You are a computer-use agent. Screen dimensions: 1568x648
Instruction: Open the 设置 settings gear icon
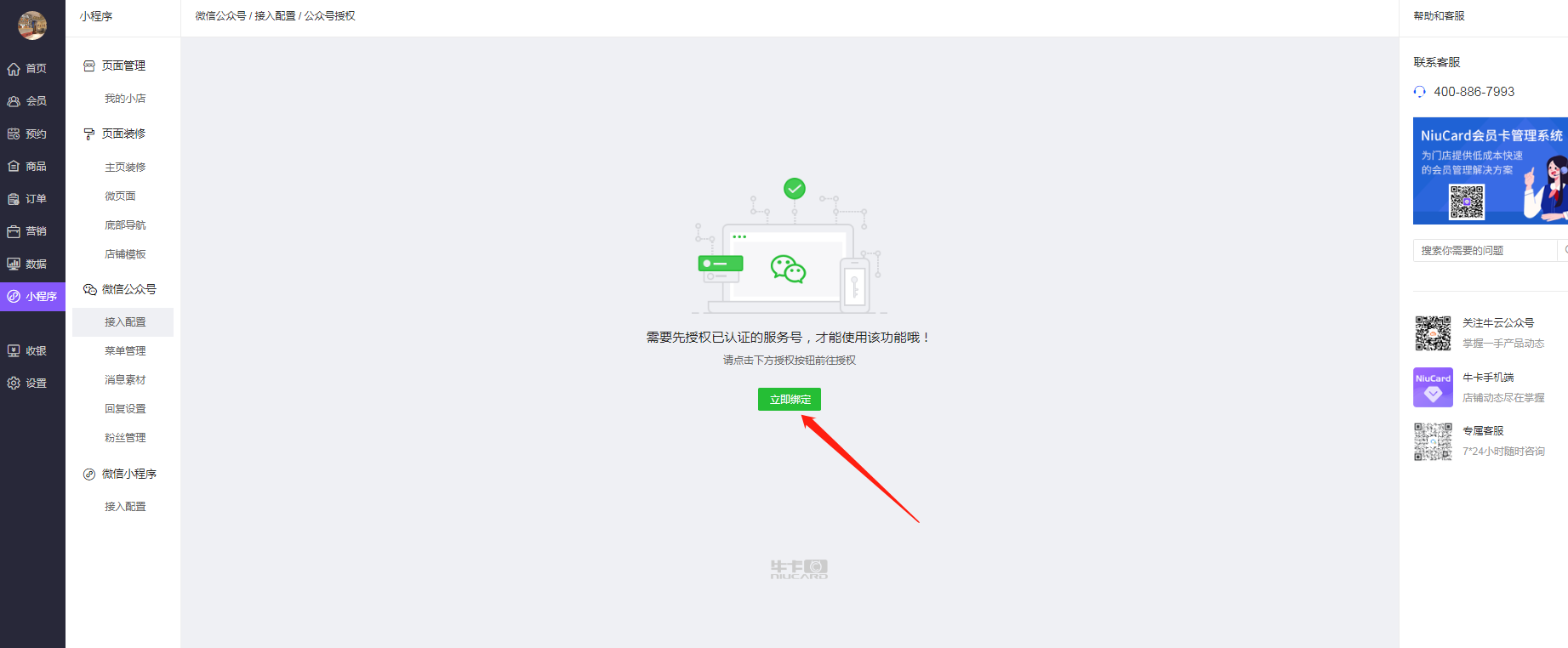pos(14,383)
